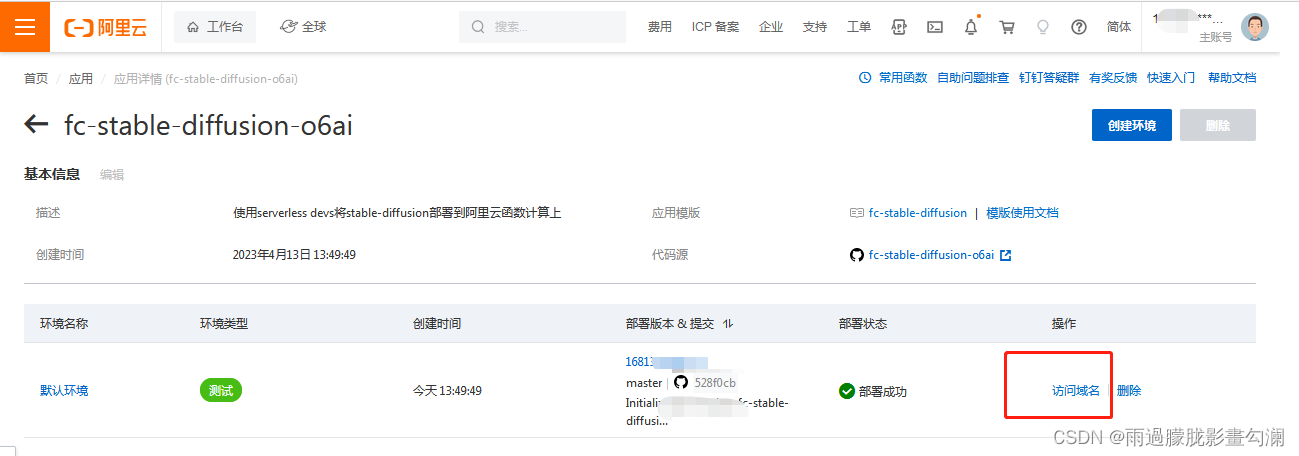Open 快速入门 link
The image size is (1299, 456).
[x=1171, y=78]
